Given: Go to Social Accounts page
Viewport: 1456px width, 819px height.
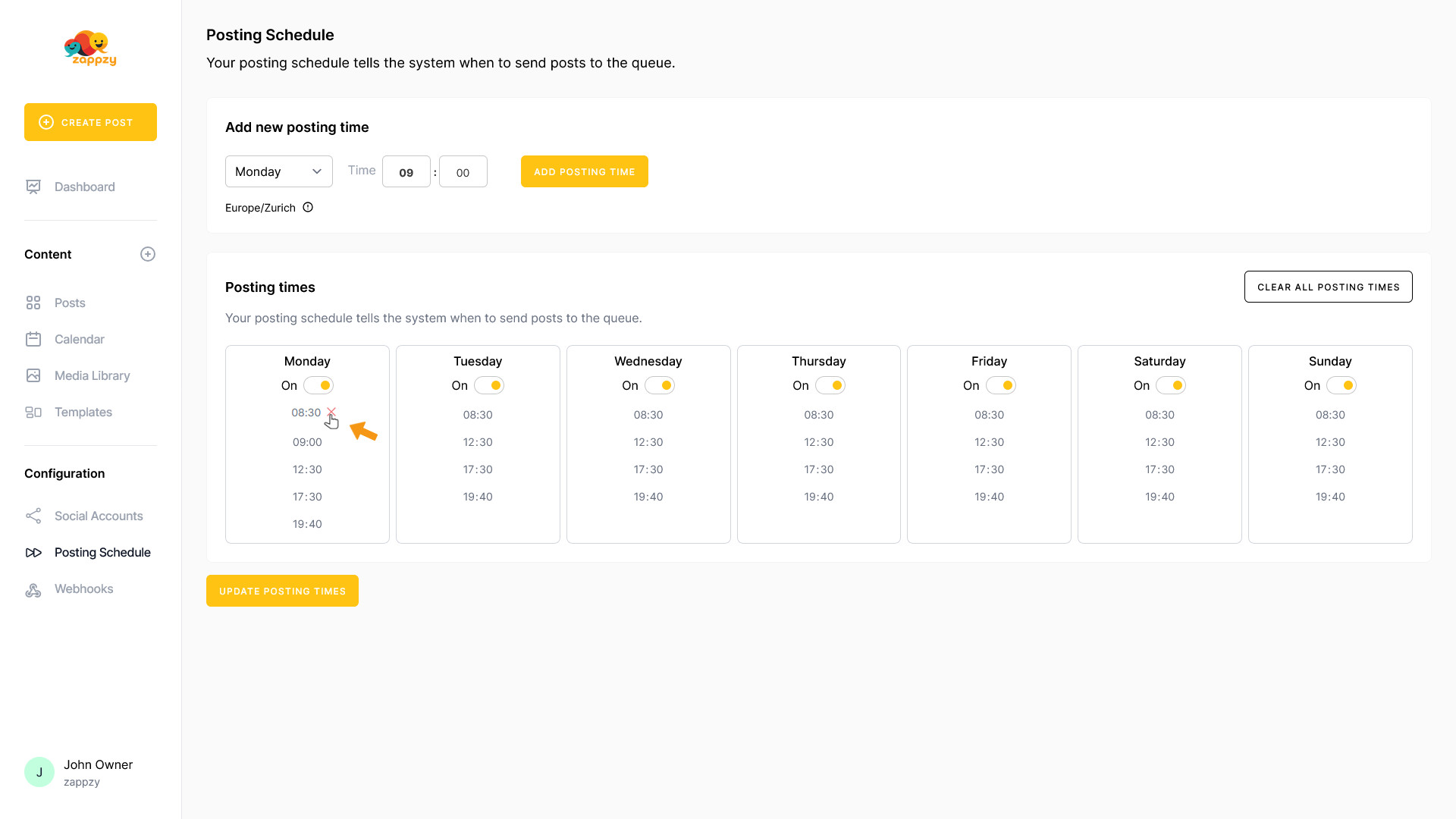Looking at the screenshot, I should tap(99, 516).
